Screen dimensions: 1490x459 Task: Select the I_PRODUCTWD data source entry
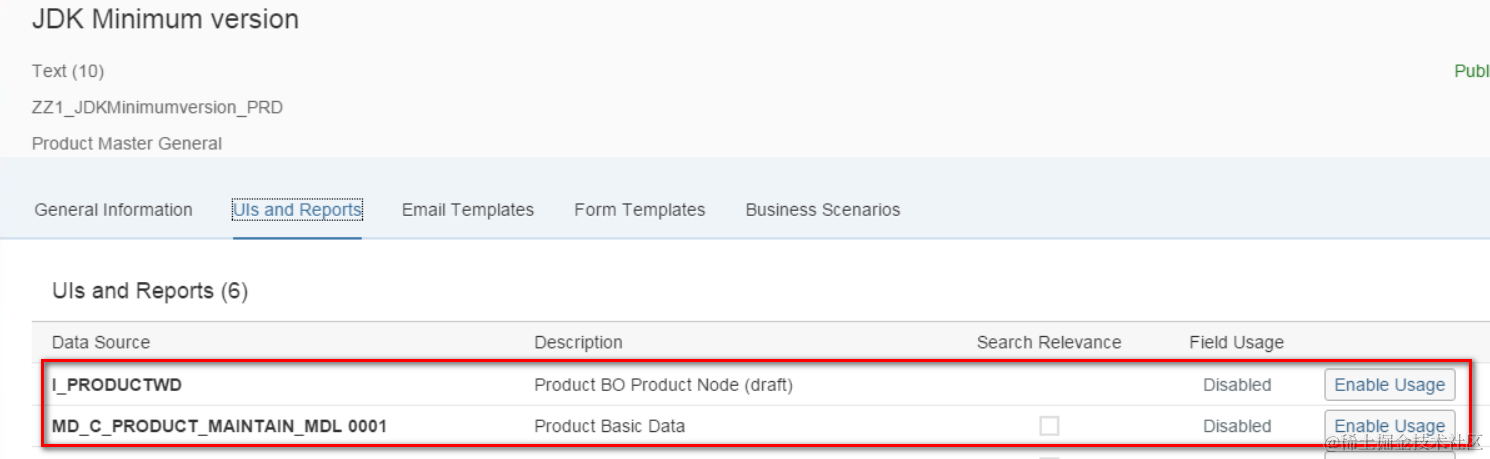point(117,385)
